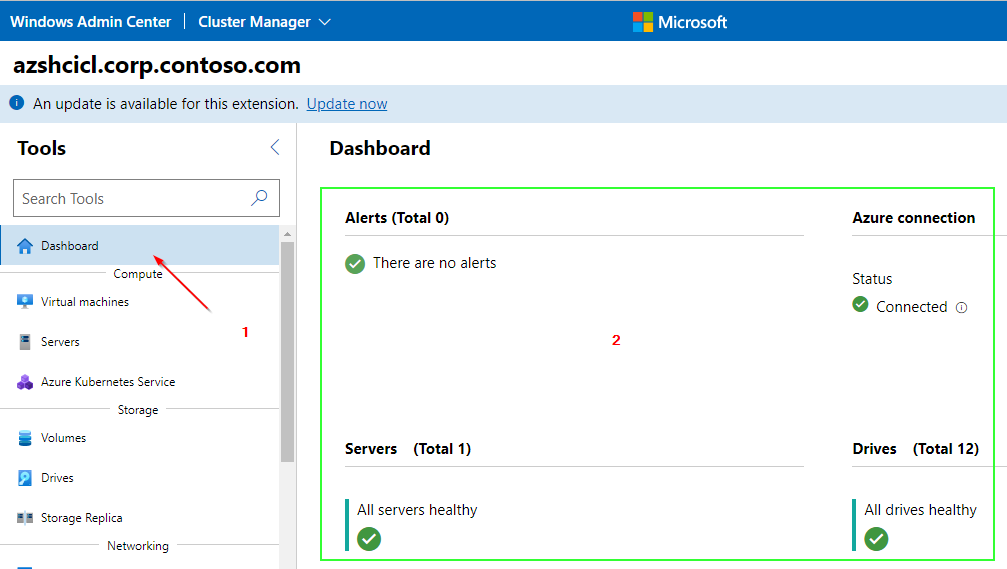Click the Alerts (Total 0) heading
Viewport: 1007px width, 569px height.
tap(397, 218)
